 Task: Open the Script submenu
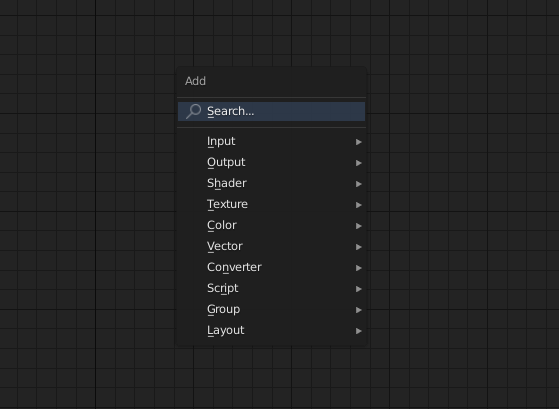(x=271, y=289)
